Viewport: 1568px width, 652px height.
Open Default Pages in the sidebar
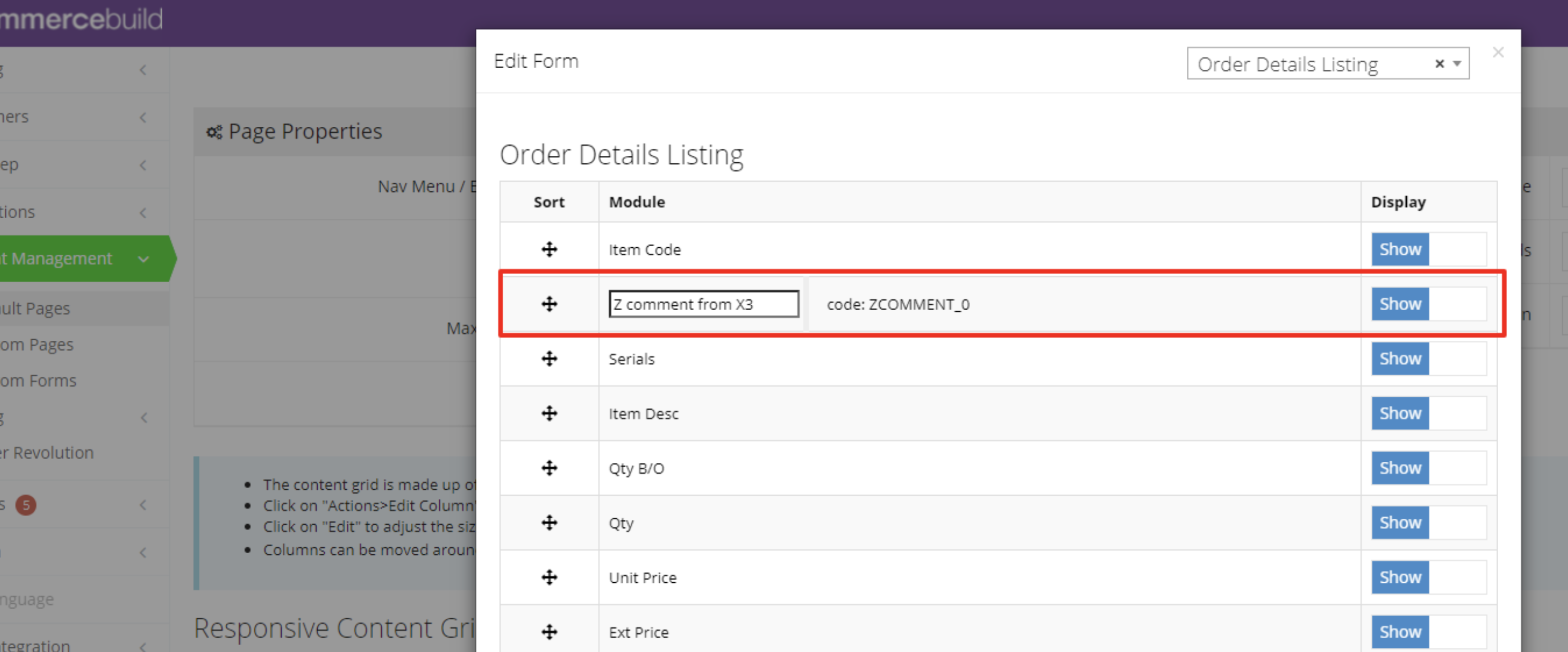point(35,309)
